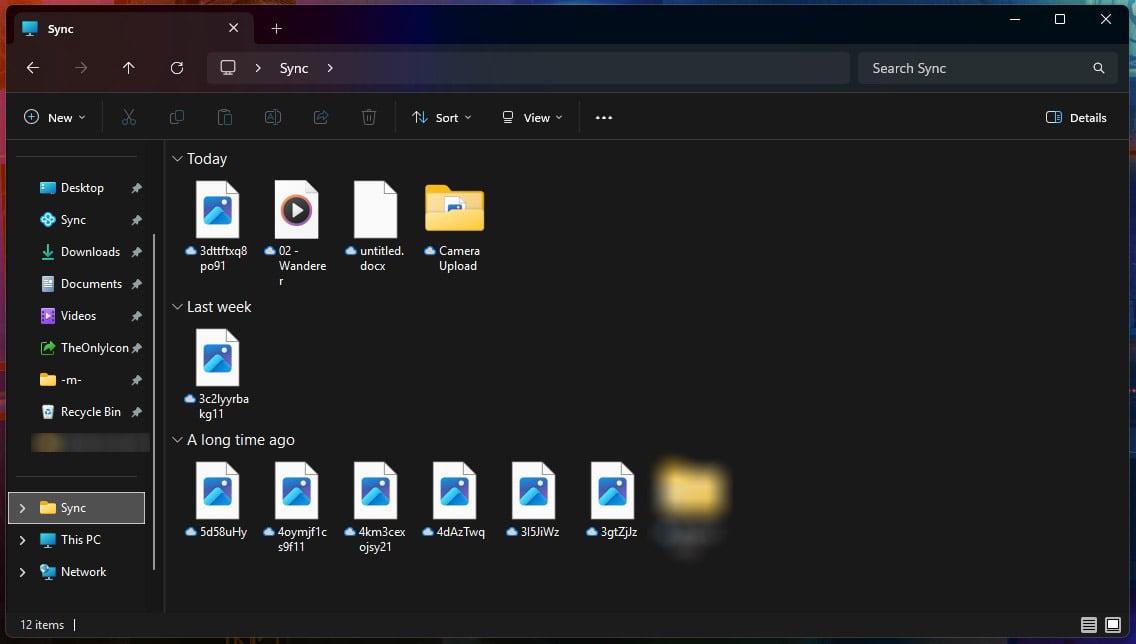Image resolution: width=1136 pixels, height=644 pixels.
Task: Click the 12 items status text
Action: (42, 624)
